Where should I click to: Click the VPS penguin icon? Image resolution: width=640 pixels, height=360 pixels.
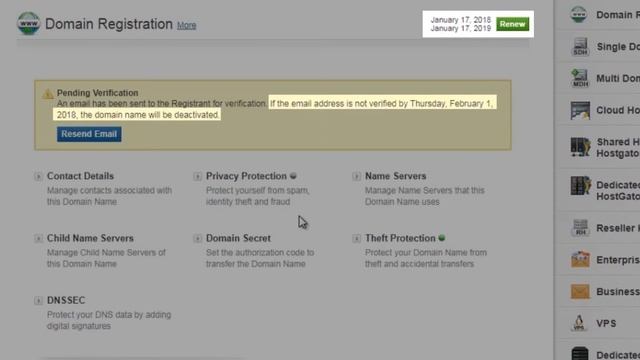579,323
